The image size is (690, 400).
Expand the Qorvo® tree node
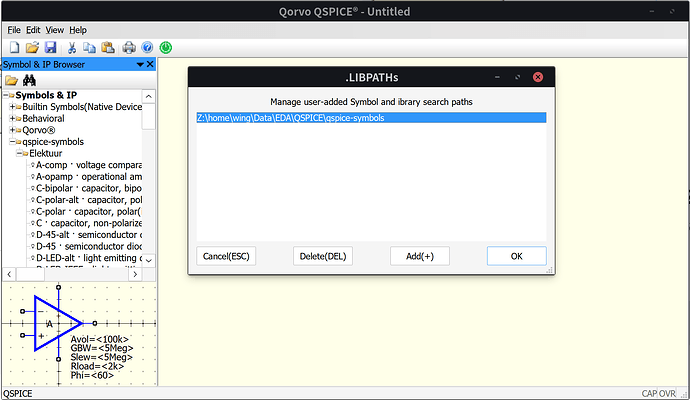12,130
